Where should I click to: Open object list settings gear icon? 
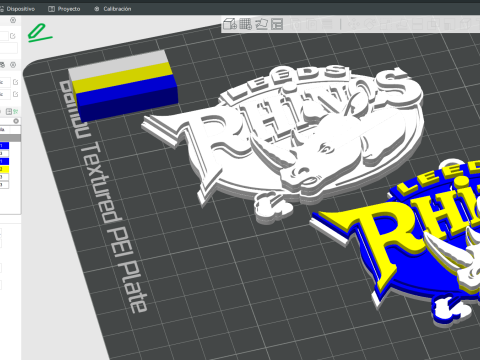click(16, 121)
